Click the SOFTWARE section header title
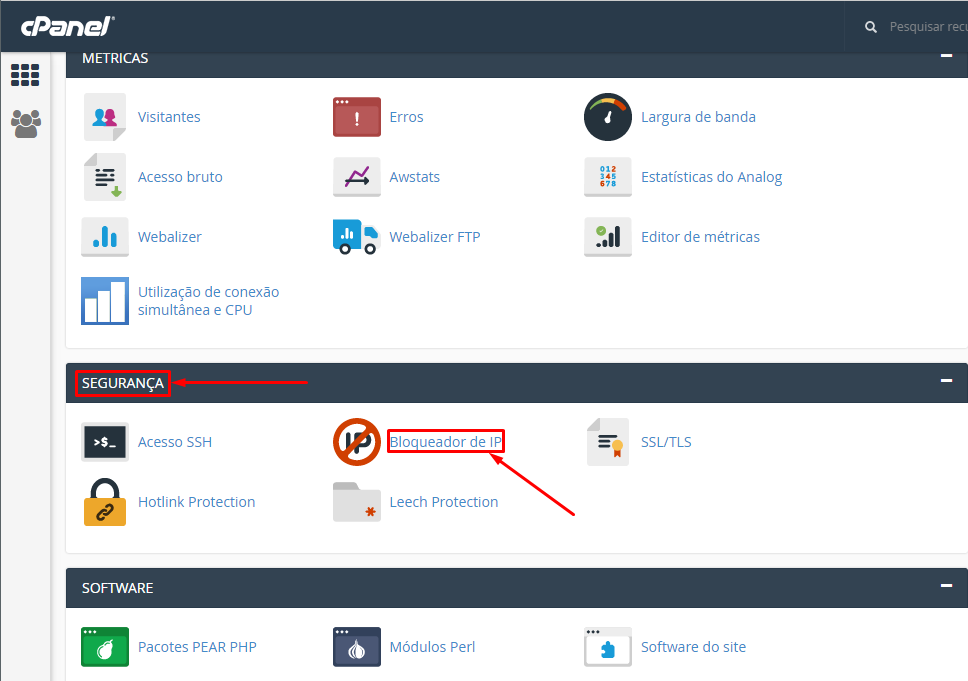 coord(117,588)
